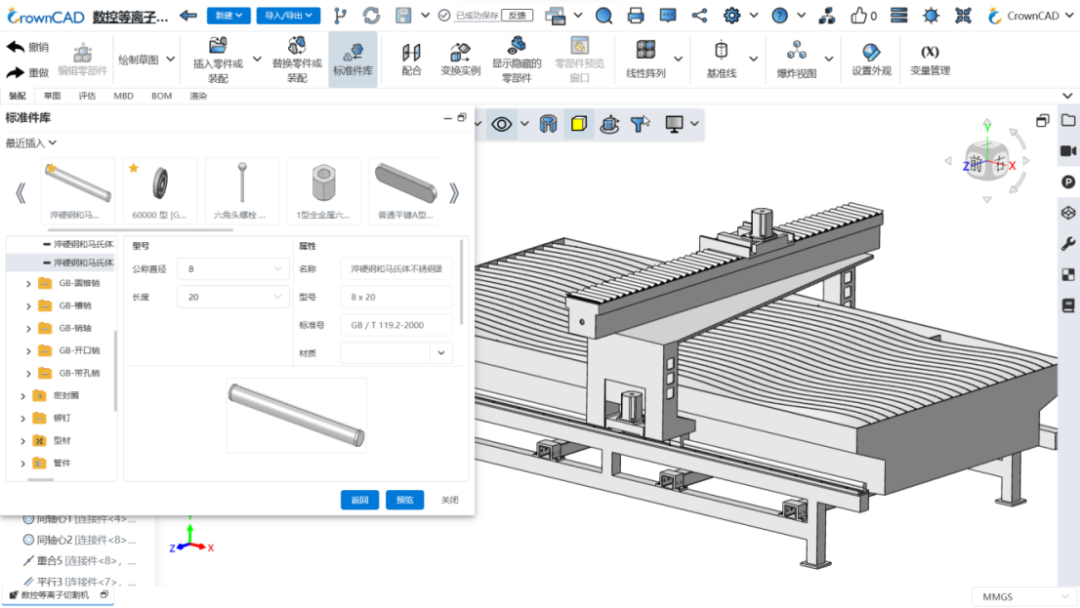The width and height of the screenshot is (1080, 608).
Task: Select the 六角头螺栓 bolt thumbnail
Action: click(242, 191)
